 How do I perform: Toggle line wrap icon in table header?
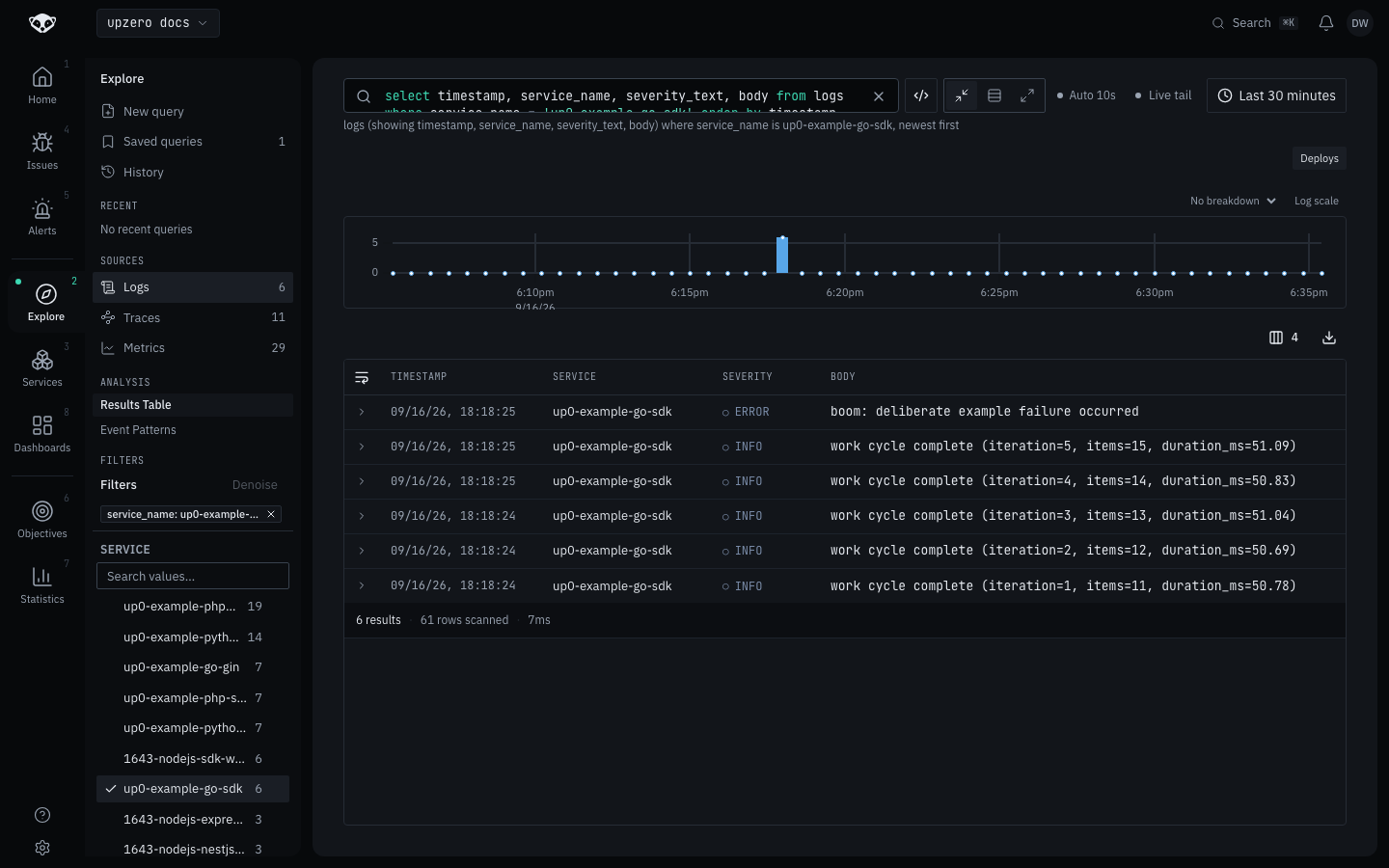(x=362, y=377)
